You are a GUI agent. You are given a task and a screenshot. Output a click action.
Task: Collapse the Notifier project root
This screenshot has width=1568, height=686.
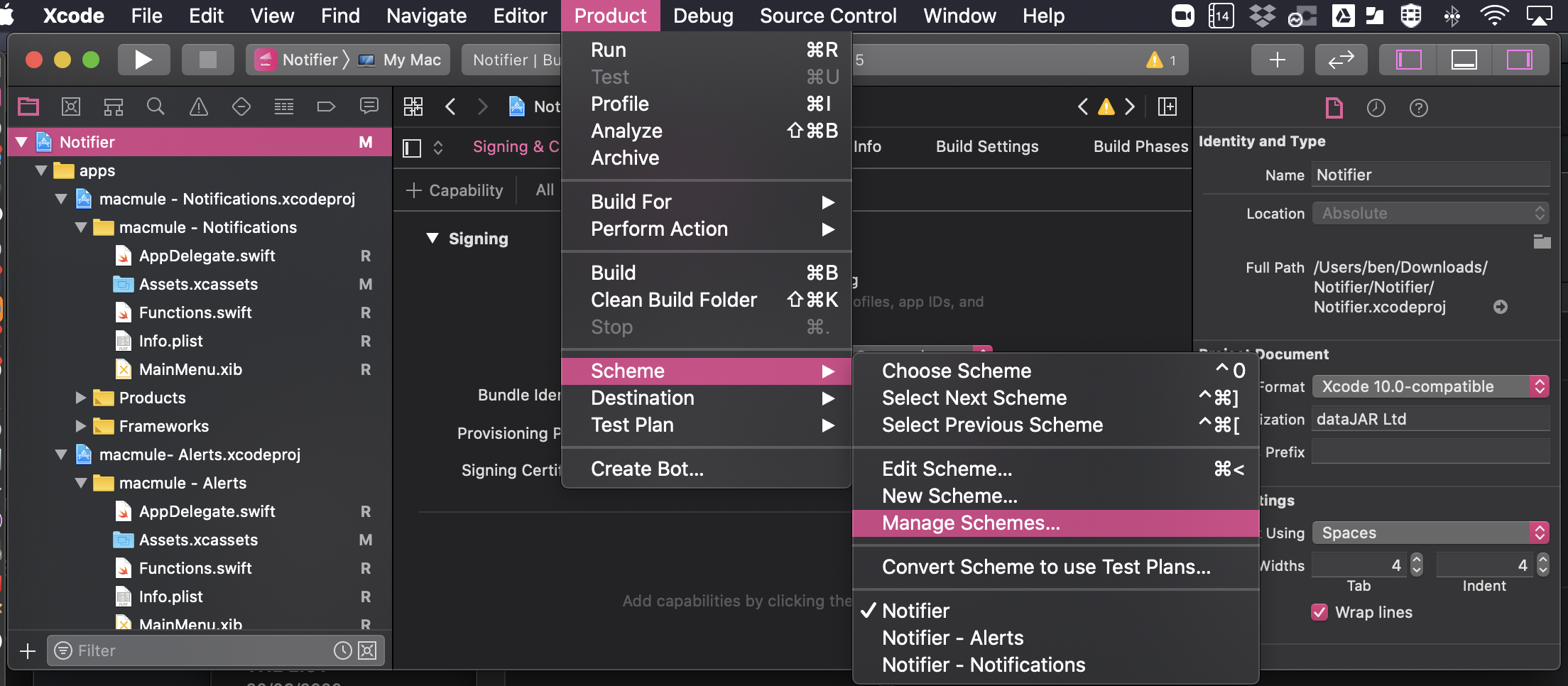click(x=21, y=142)
